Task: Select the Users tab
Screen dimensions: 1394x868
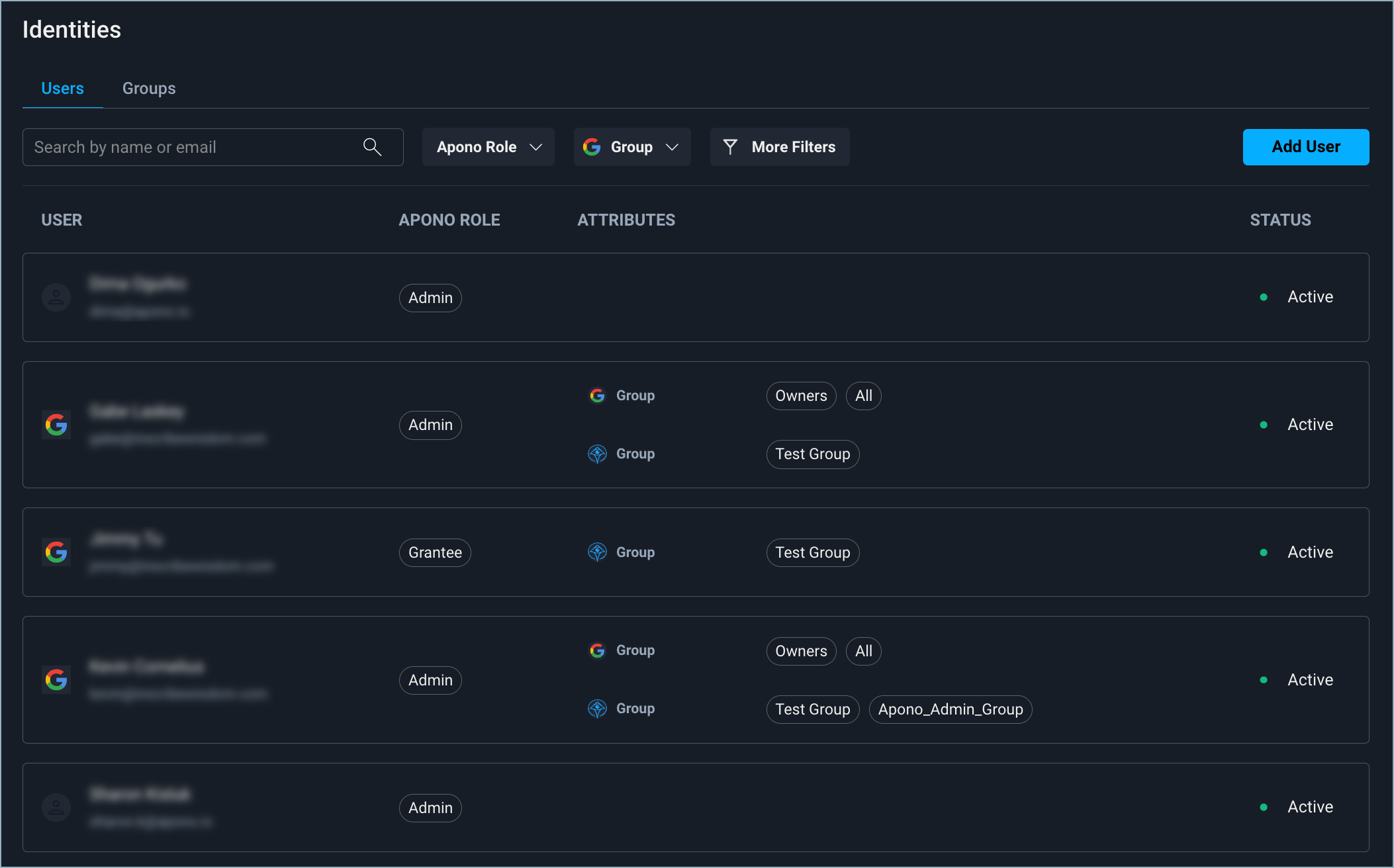Action: [x=62, y=89]
